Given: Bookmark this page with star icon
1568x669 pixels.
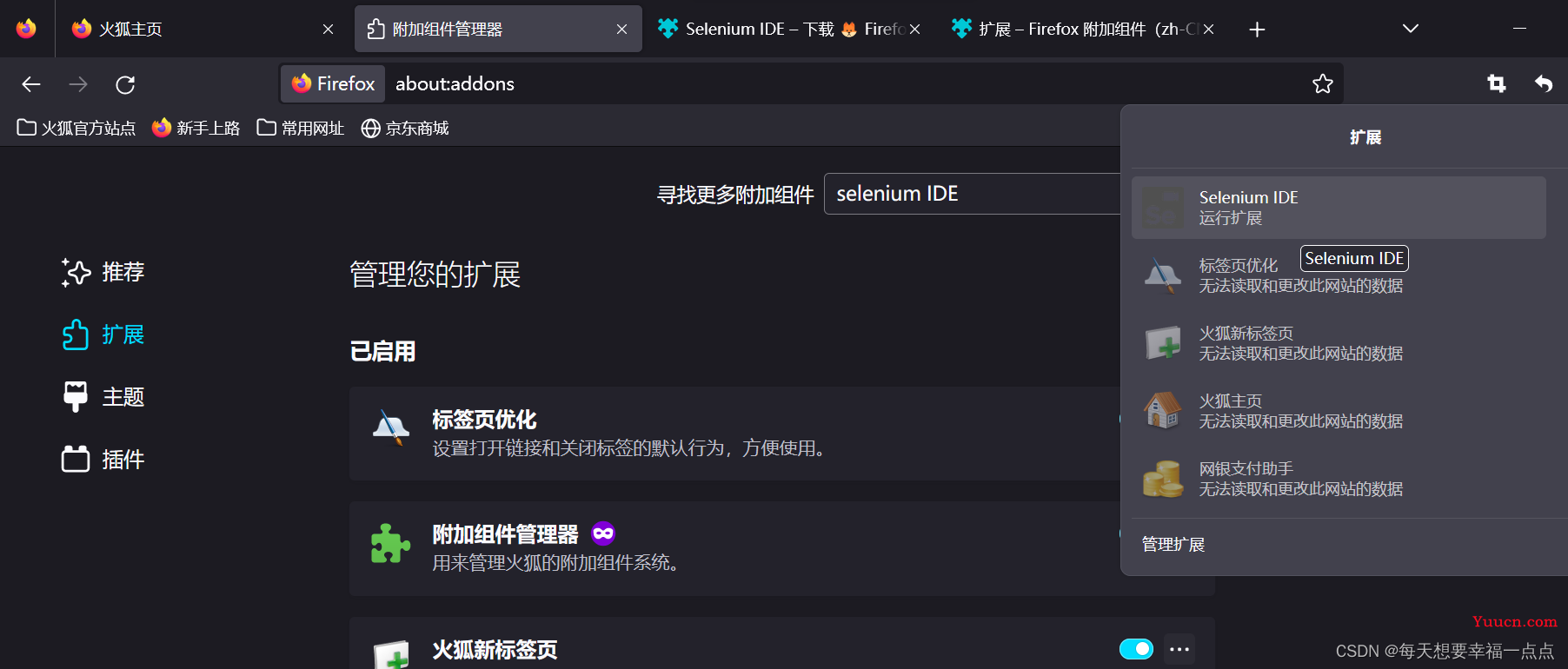Looking at the screenshot, I should point(1322,83).
